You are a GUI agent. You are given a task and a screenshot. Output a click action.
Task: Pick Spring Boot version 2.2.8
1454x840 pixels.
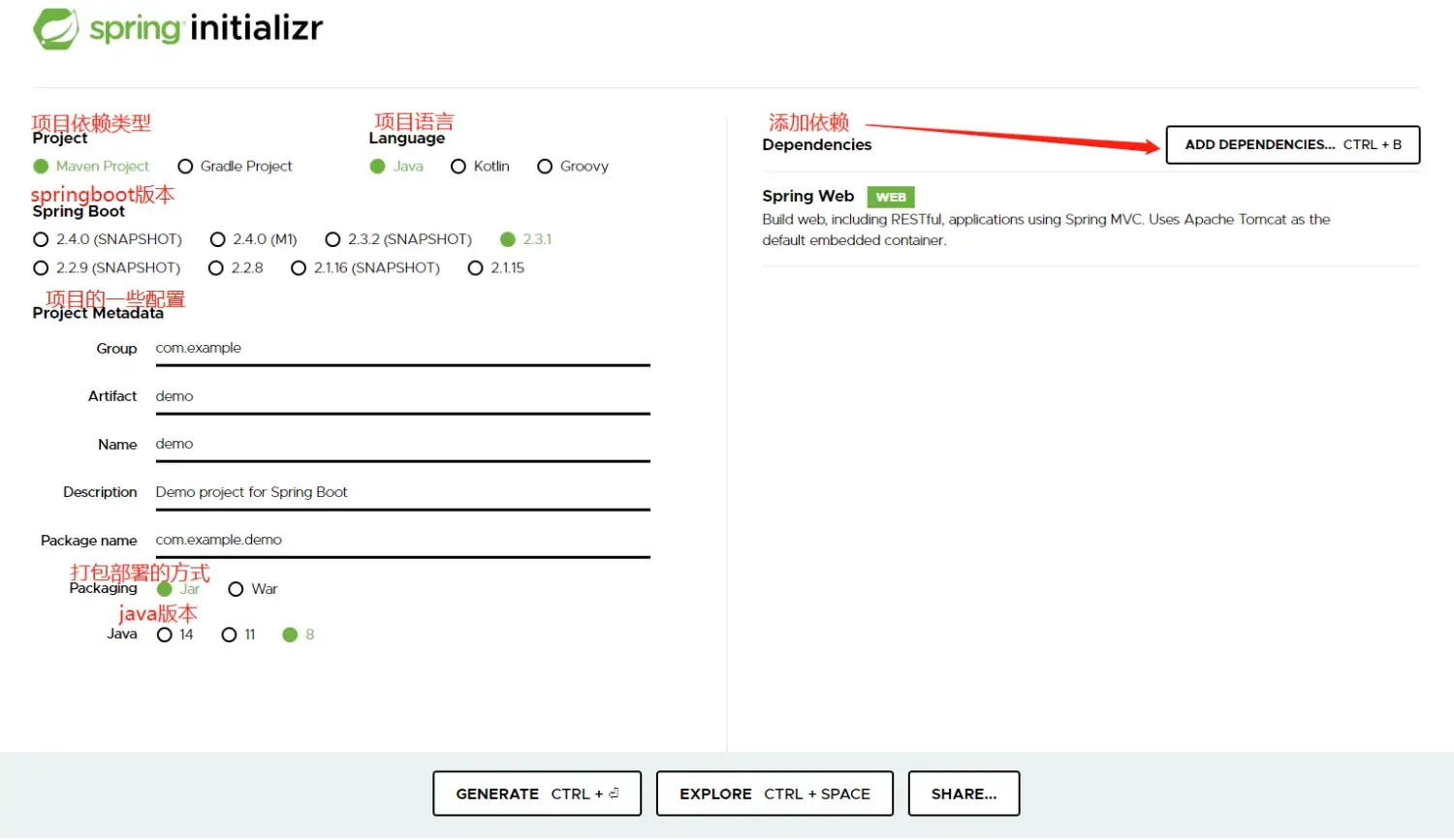pyautogui.click(x=216, y=268)
